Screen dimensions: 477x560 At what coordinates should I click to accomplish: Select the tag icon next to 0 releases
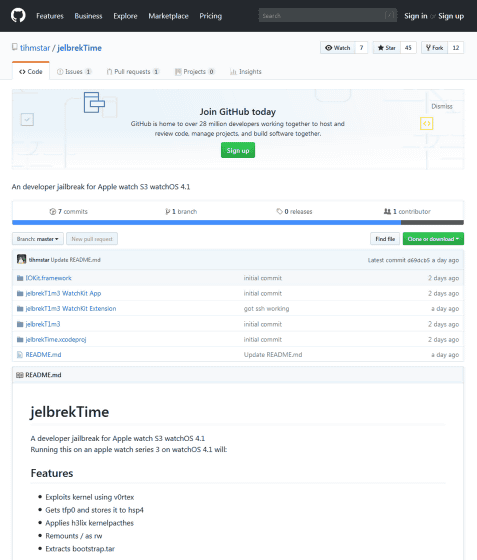[x=279, y=211]
